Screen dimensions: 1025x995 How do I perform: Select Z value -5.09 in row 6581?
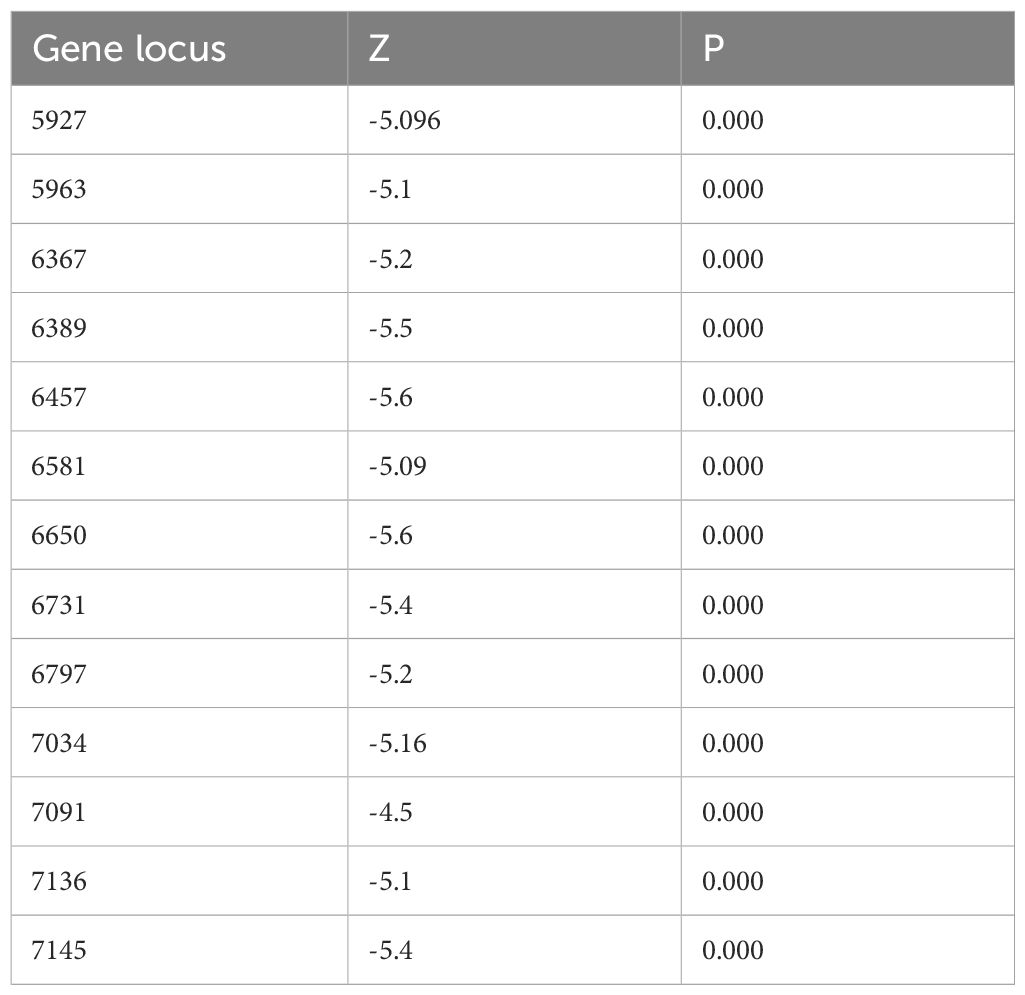pos(397,466)
